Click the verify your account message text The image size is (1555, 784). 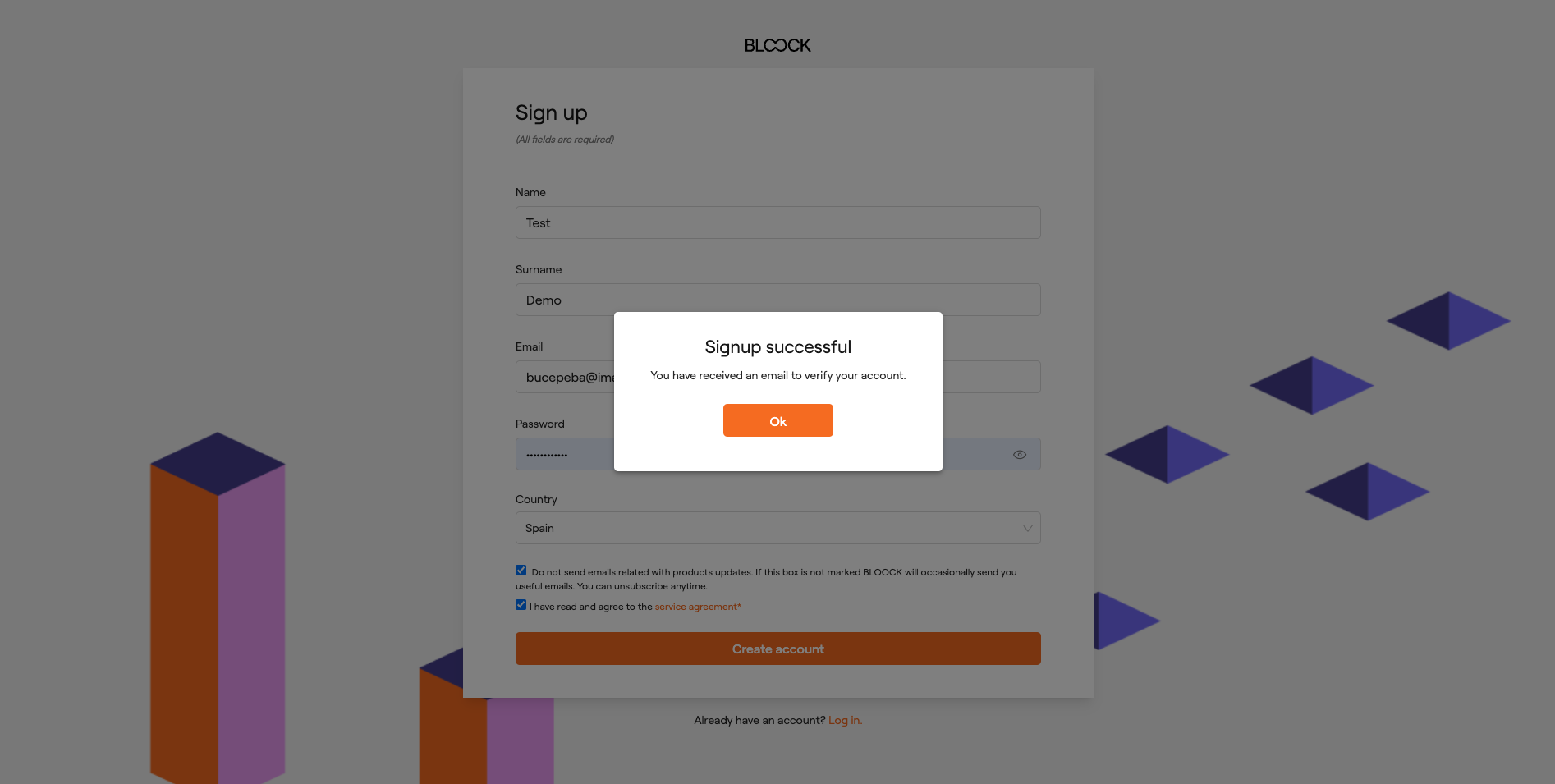[x=777, y=375]
